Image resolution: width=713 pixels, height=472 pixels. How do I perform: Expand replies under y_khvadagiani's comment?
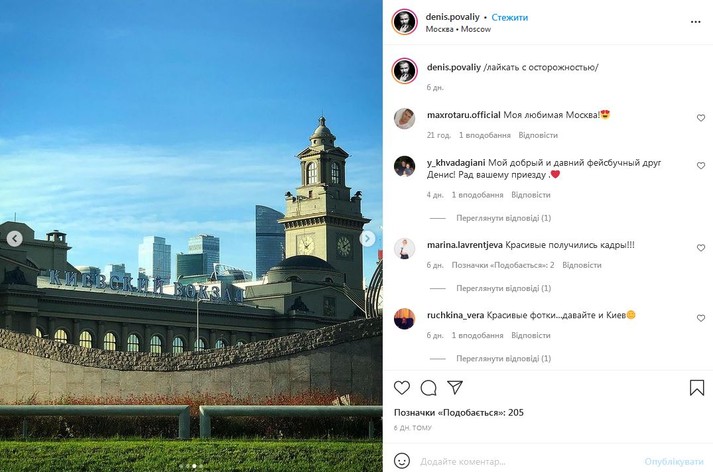tap(503, 218)
